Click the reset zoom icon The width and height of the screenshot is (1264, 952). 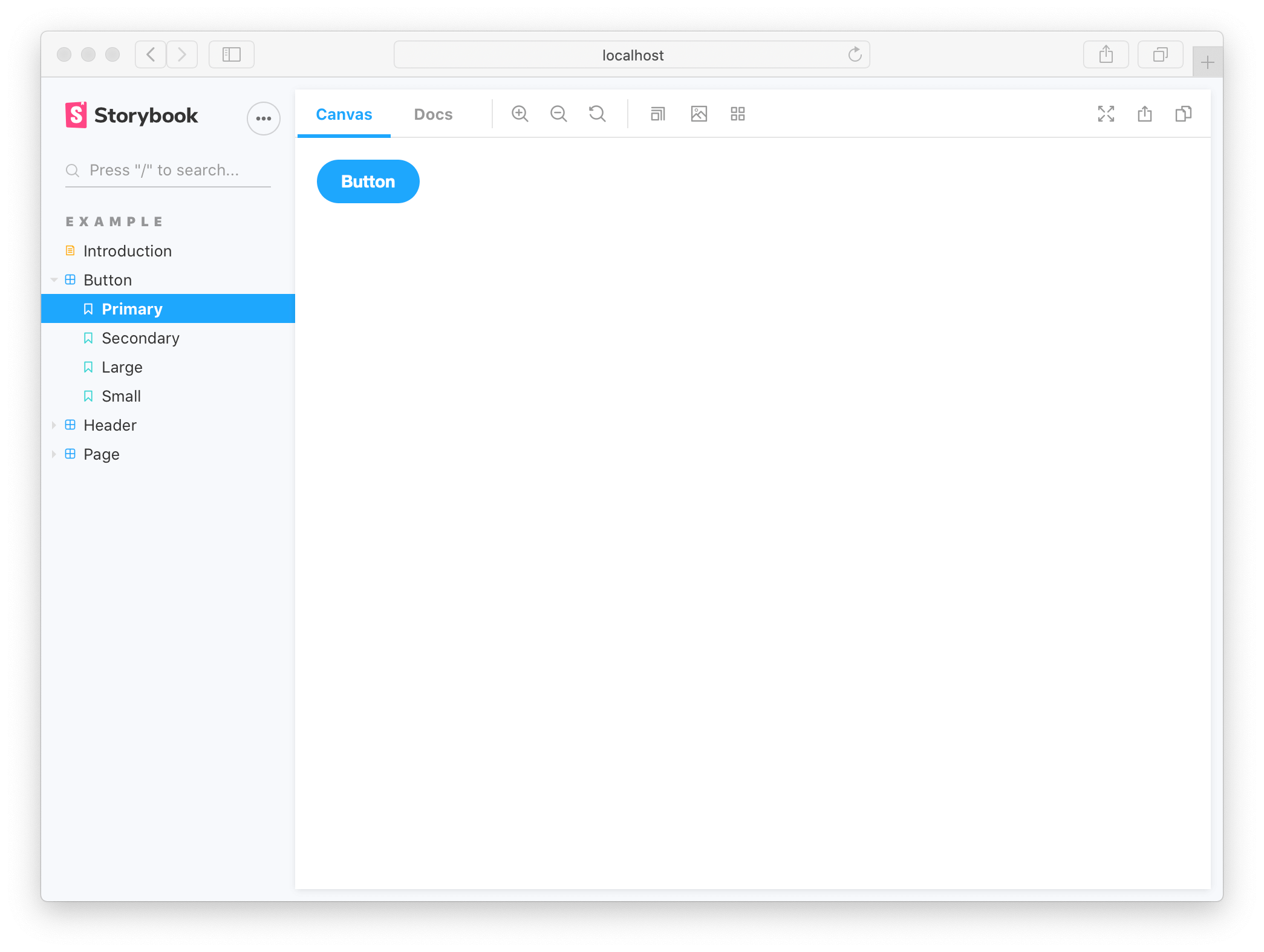pyautogui.click(x=598, y=113)
